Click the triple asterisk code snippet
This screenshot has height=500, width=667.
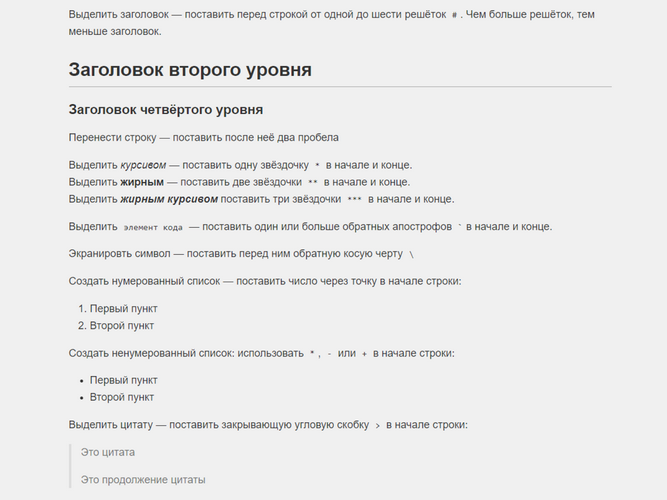(x=355, y=200)
